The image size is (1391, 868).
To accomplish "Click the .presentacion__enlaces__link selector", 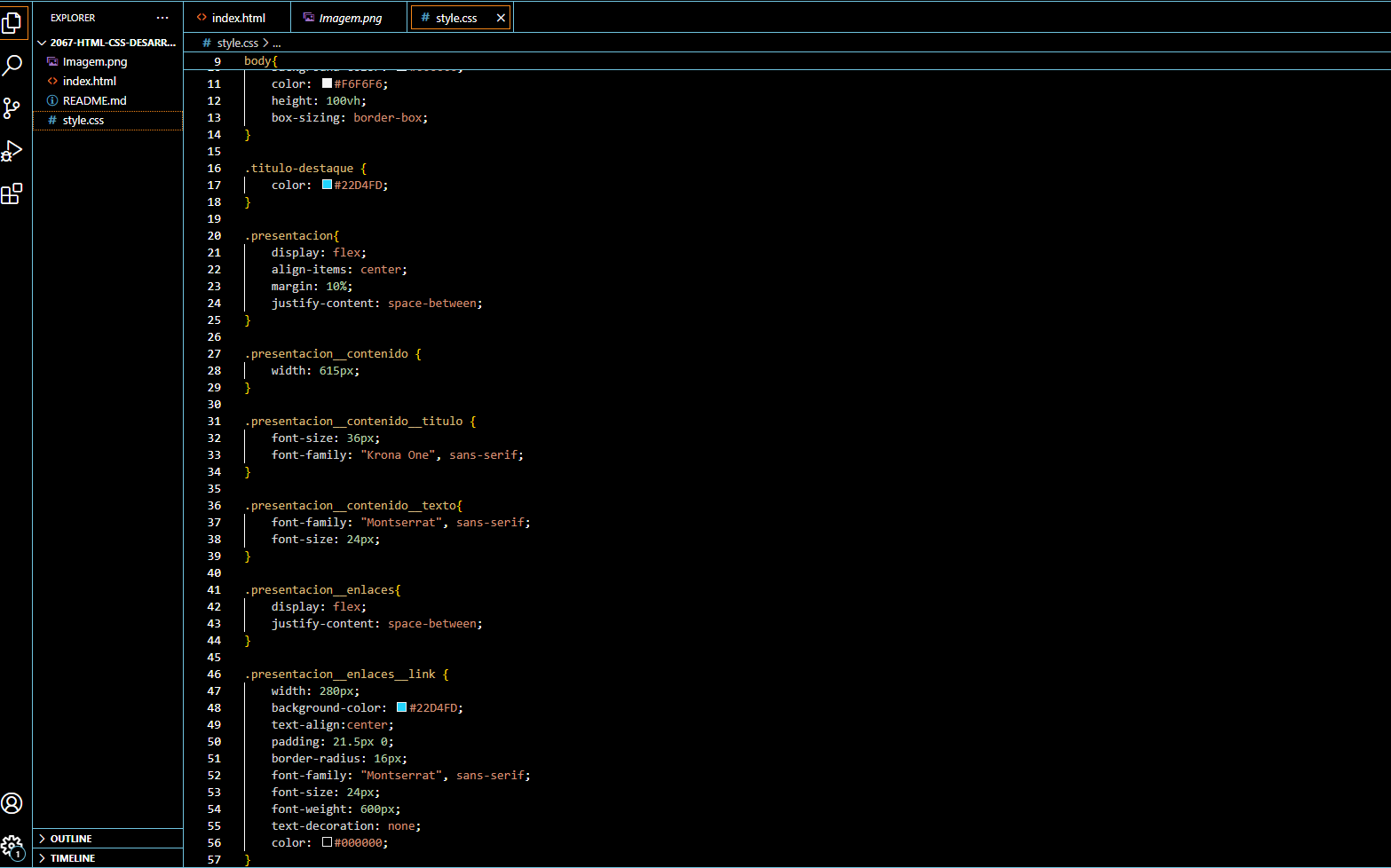I will pyautogui.click(x=340, y=674).
